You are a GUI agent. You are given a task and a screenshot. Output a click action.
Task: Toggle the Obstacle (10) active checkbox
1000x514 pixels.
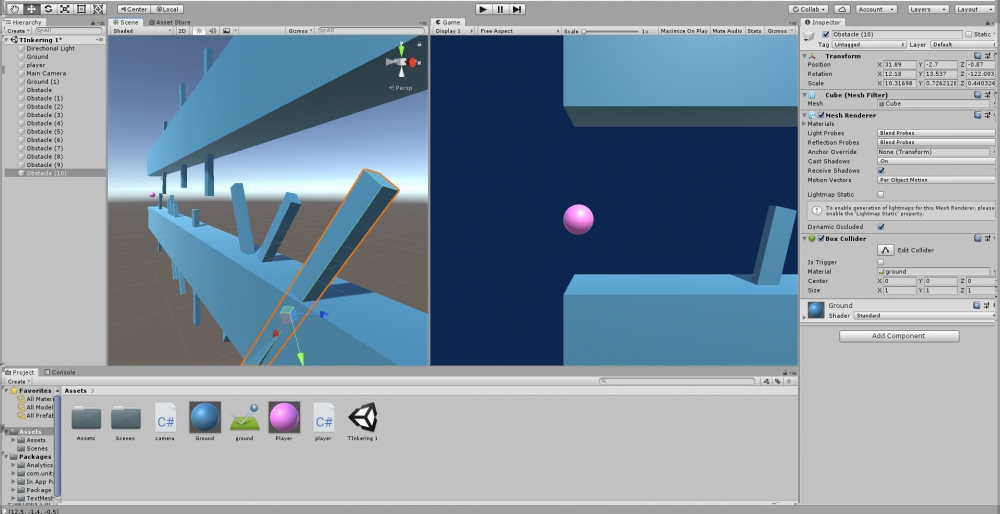tap(826, 34)
